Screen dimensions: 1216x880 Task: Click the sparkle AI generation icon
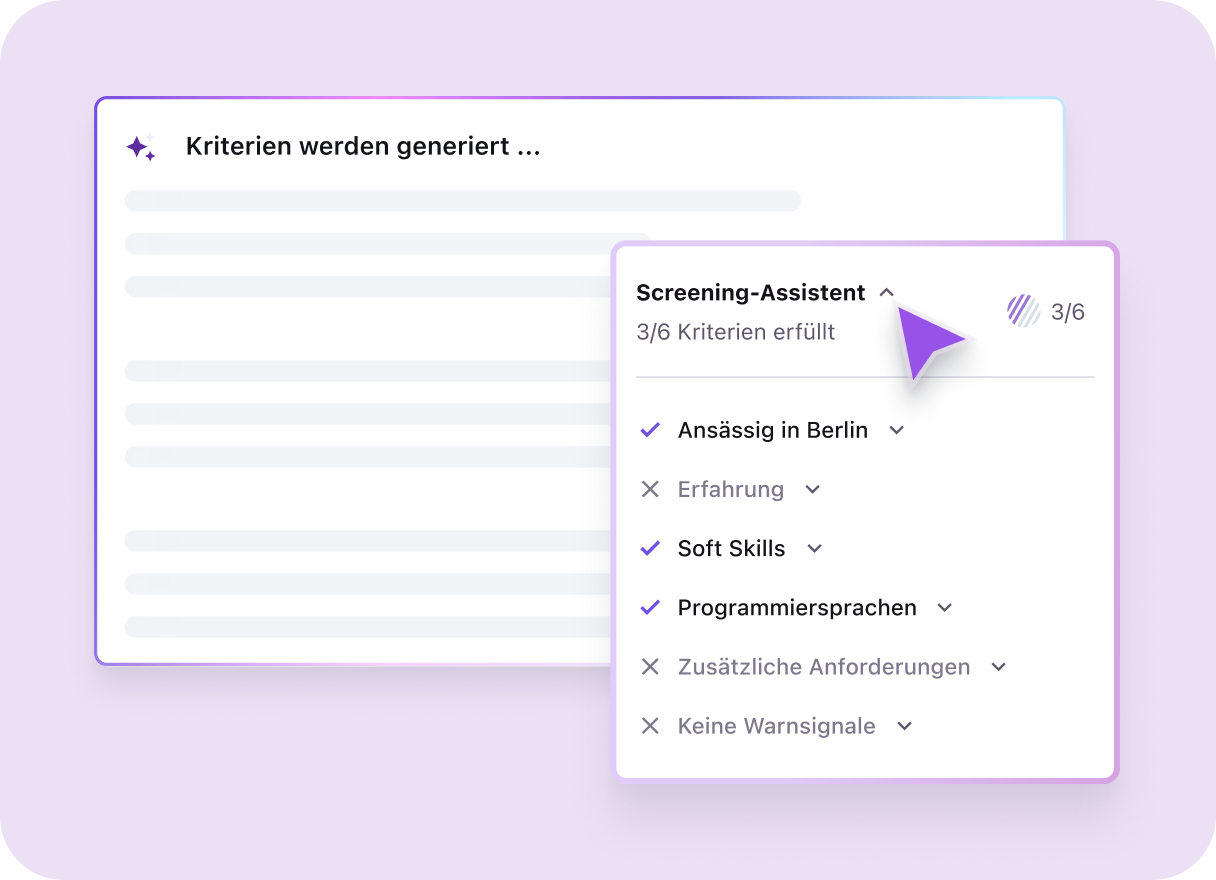[x=141, y=147]
